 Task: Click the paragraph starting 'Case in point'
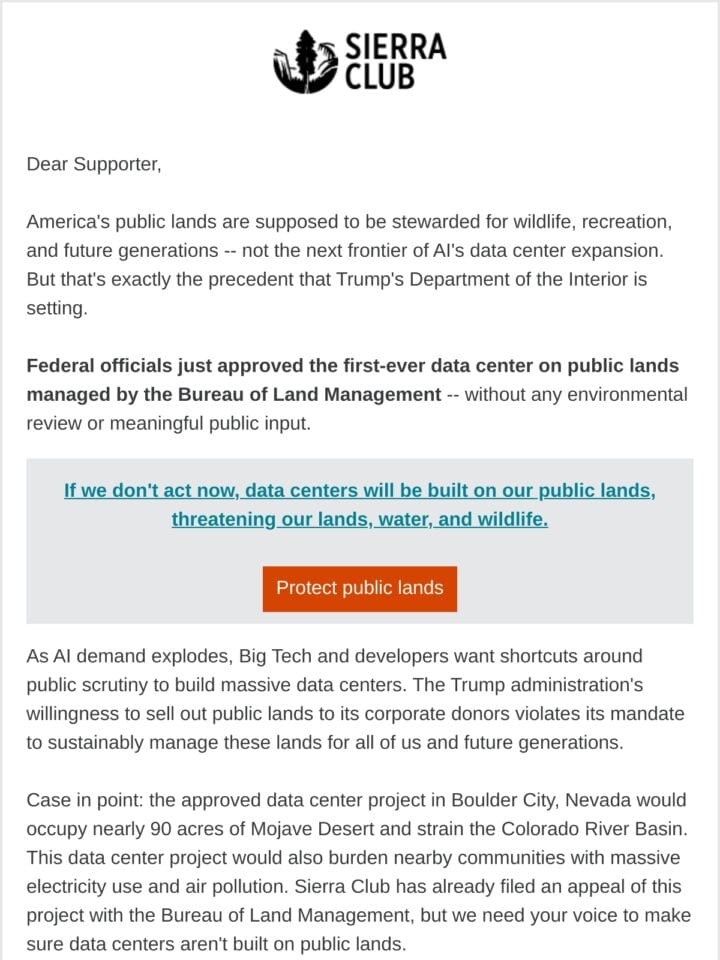pyautogui.click(x=359, y=872)
